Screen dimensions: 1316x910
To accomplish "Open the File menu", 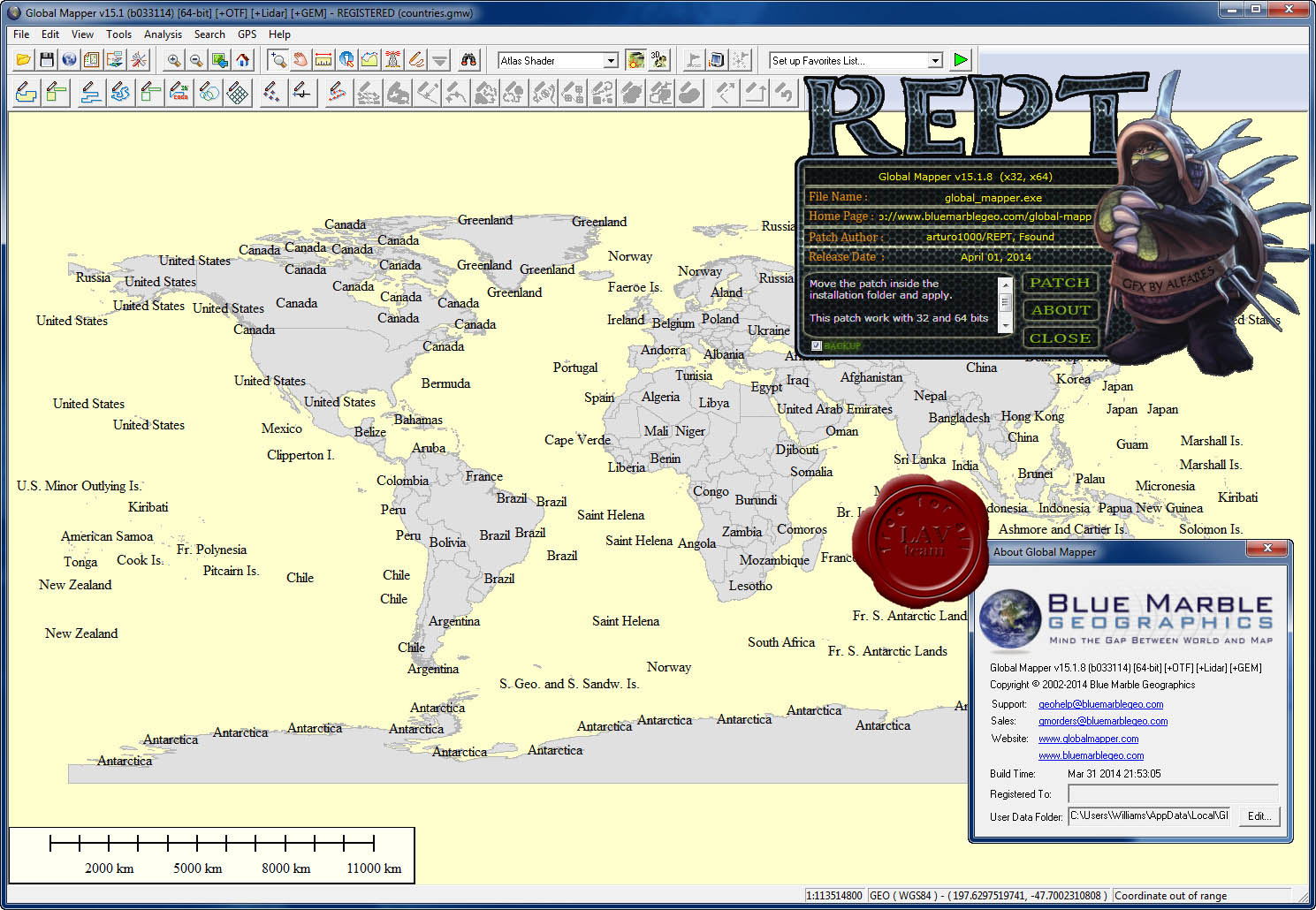I will click(x=21, y=34).
